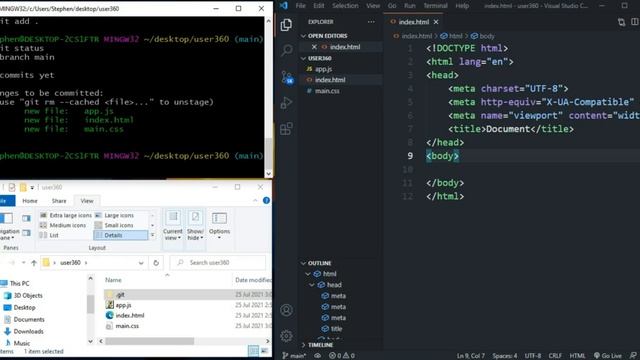Open the Help menu in VS Code

(x=462, y=6)
